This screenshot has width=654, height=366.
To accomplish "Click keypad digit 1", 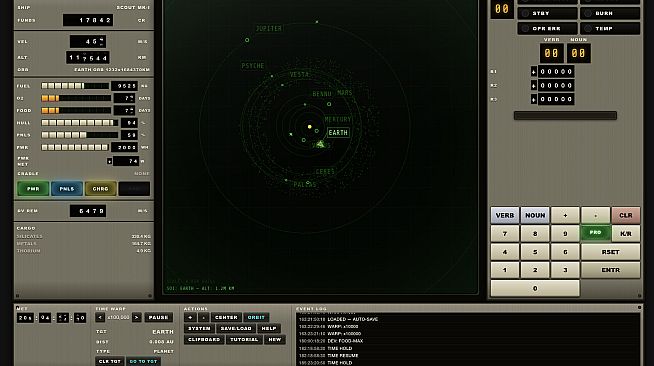I will [x=505, y=270].
